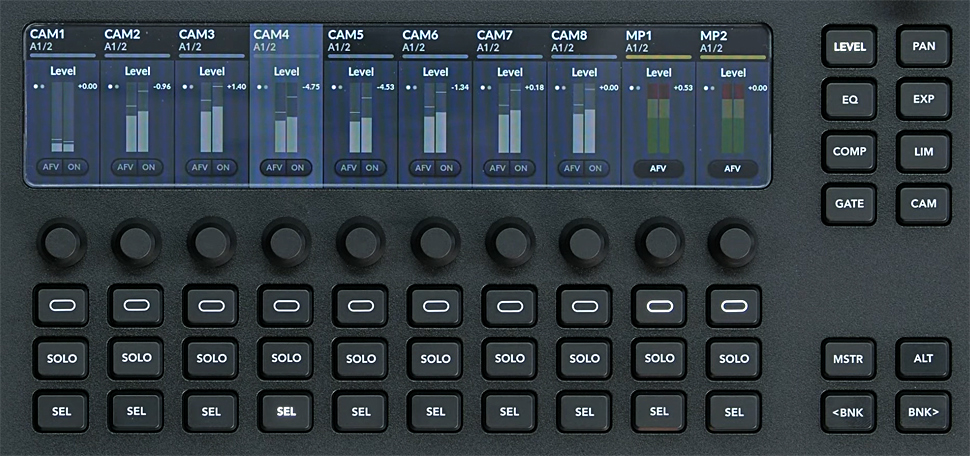Click the rotary knob under MP2
970x456 pixels.
733,243
